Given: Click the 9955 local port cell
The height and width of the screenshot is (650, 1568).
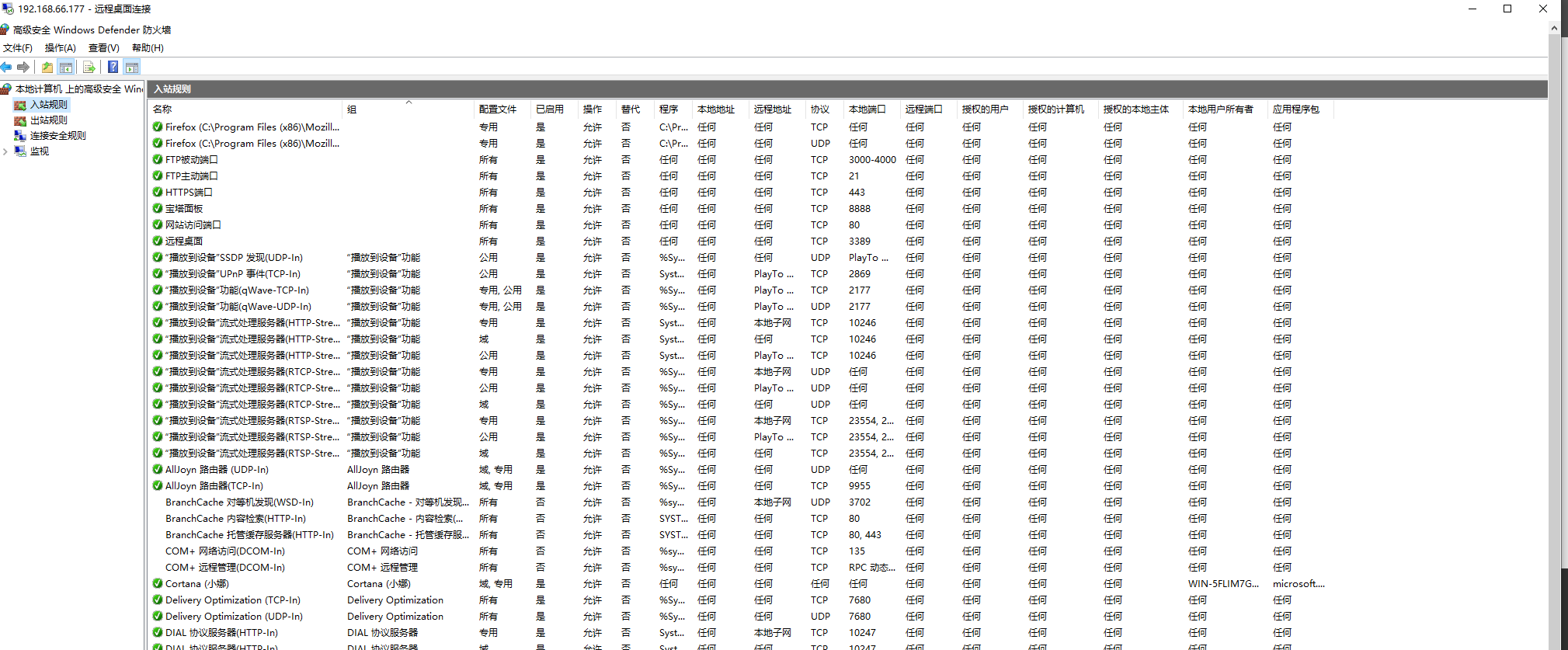Looking at the screenshot, I should coord(860,486).
